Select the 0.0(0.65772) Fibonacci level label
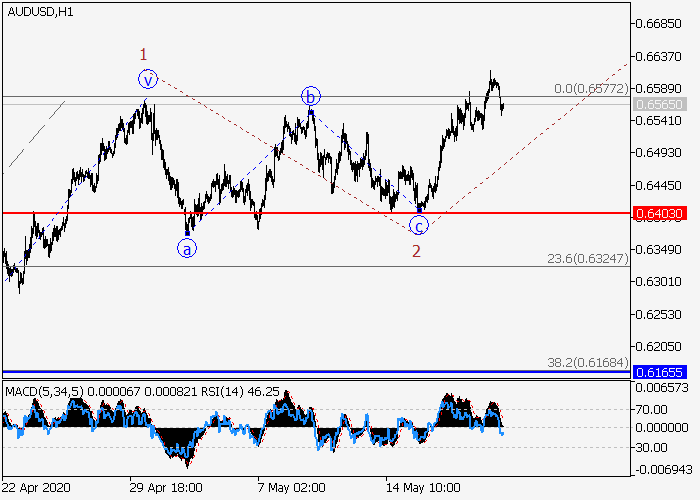This screenshot has height=500, width=700. click(591, 89)
